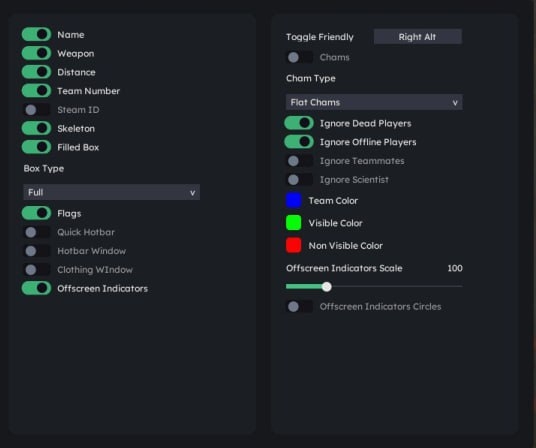The width and height of the screenshot is (536, 448).
Task: Toggle off Filled Box
Action: 36,147
